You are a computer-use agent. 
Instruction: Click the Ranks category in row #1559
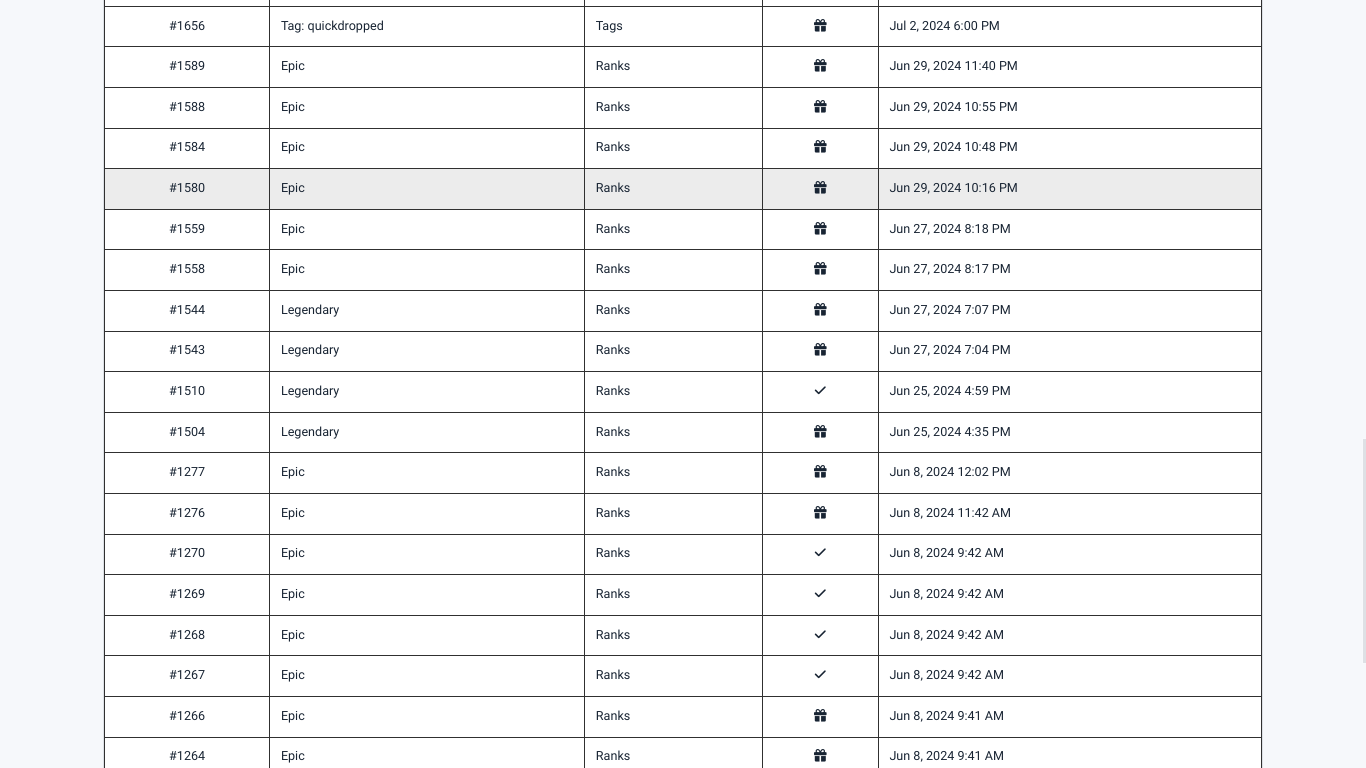(613, 229)
